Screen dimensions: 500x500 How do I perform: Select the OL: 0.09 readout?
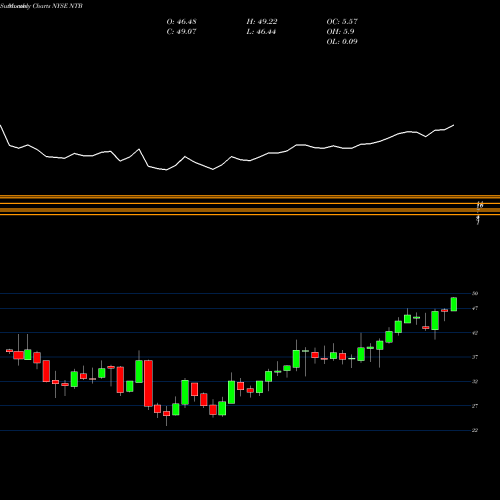click(342, 42)
